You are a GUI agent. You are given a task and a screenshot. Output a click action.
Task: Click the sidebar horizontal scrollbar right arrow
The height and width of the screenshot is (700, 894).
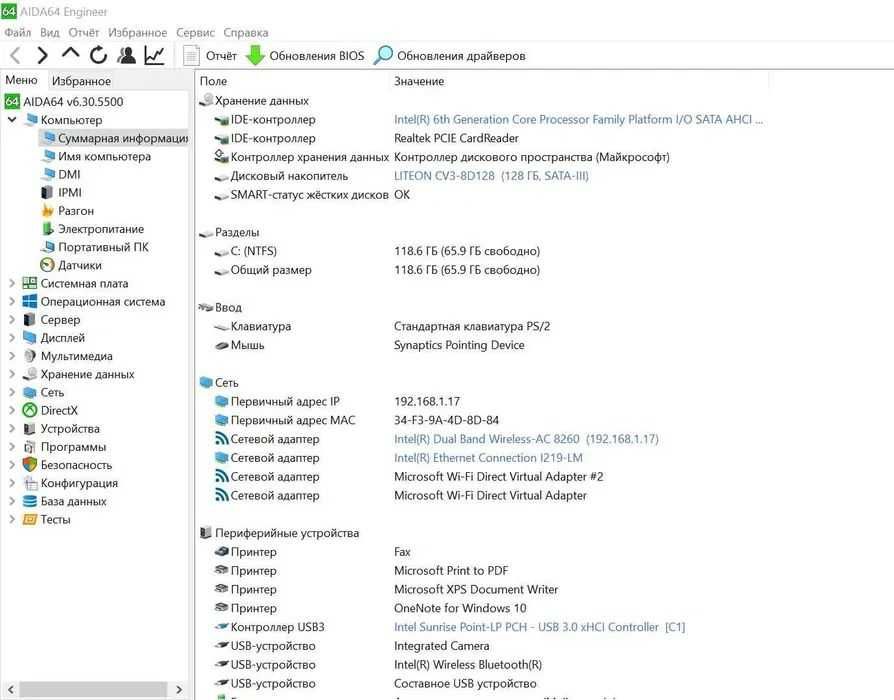tap(179, 689)
